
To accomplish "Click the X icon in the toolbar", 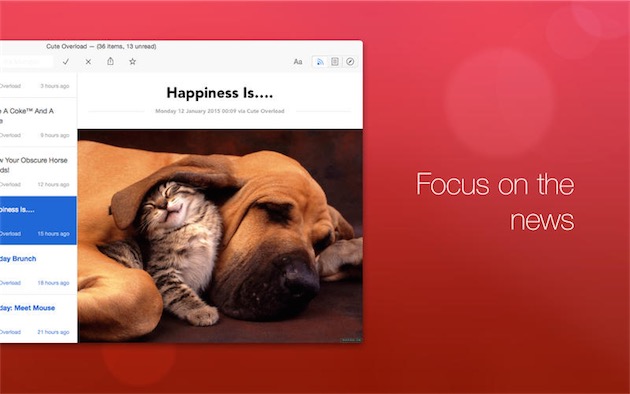I will coord(88,61).
